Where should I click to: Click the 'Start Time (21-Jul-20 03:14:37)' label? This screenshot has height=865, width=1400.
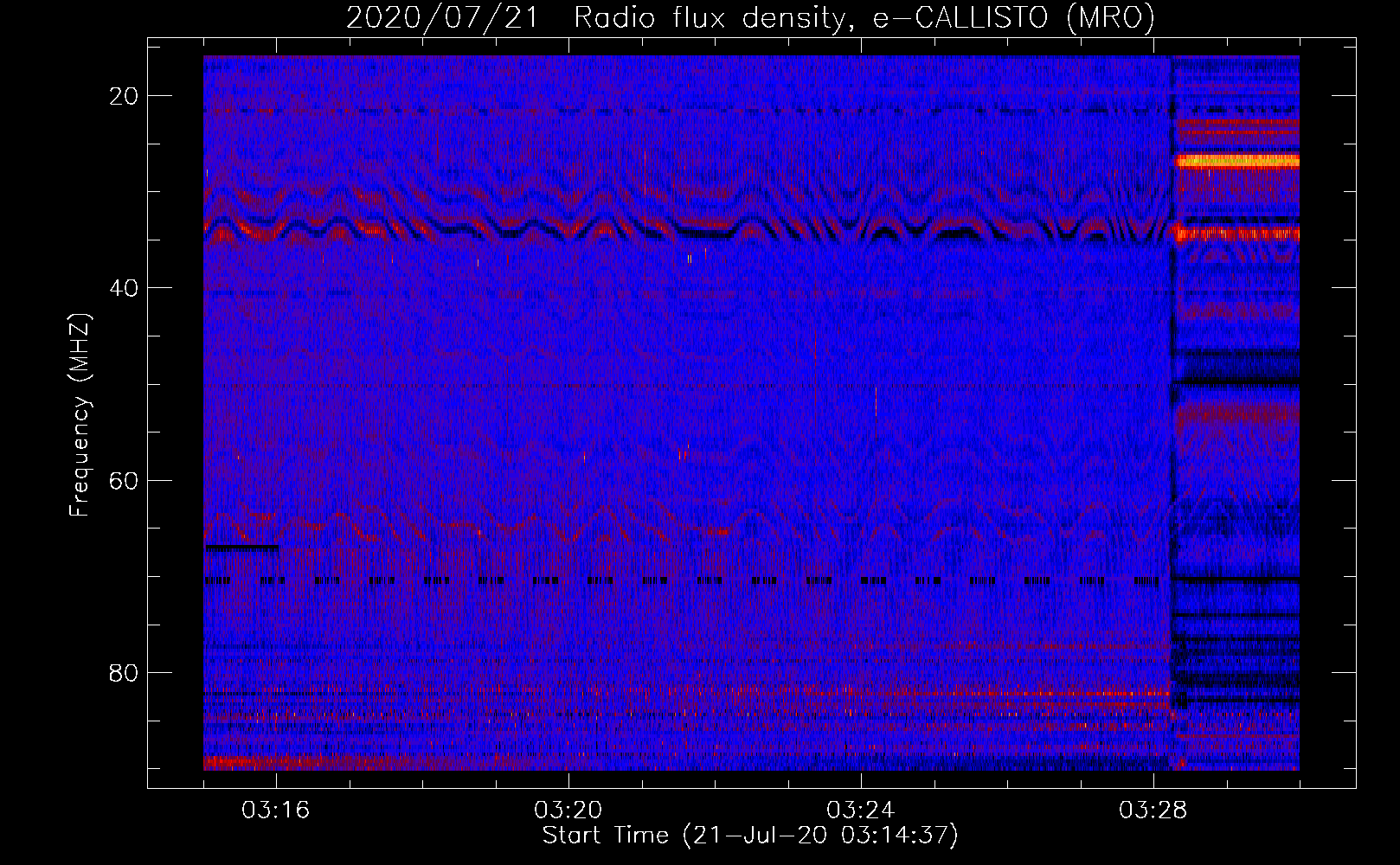(x=750, y=836)
